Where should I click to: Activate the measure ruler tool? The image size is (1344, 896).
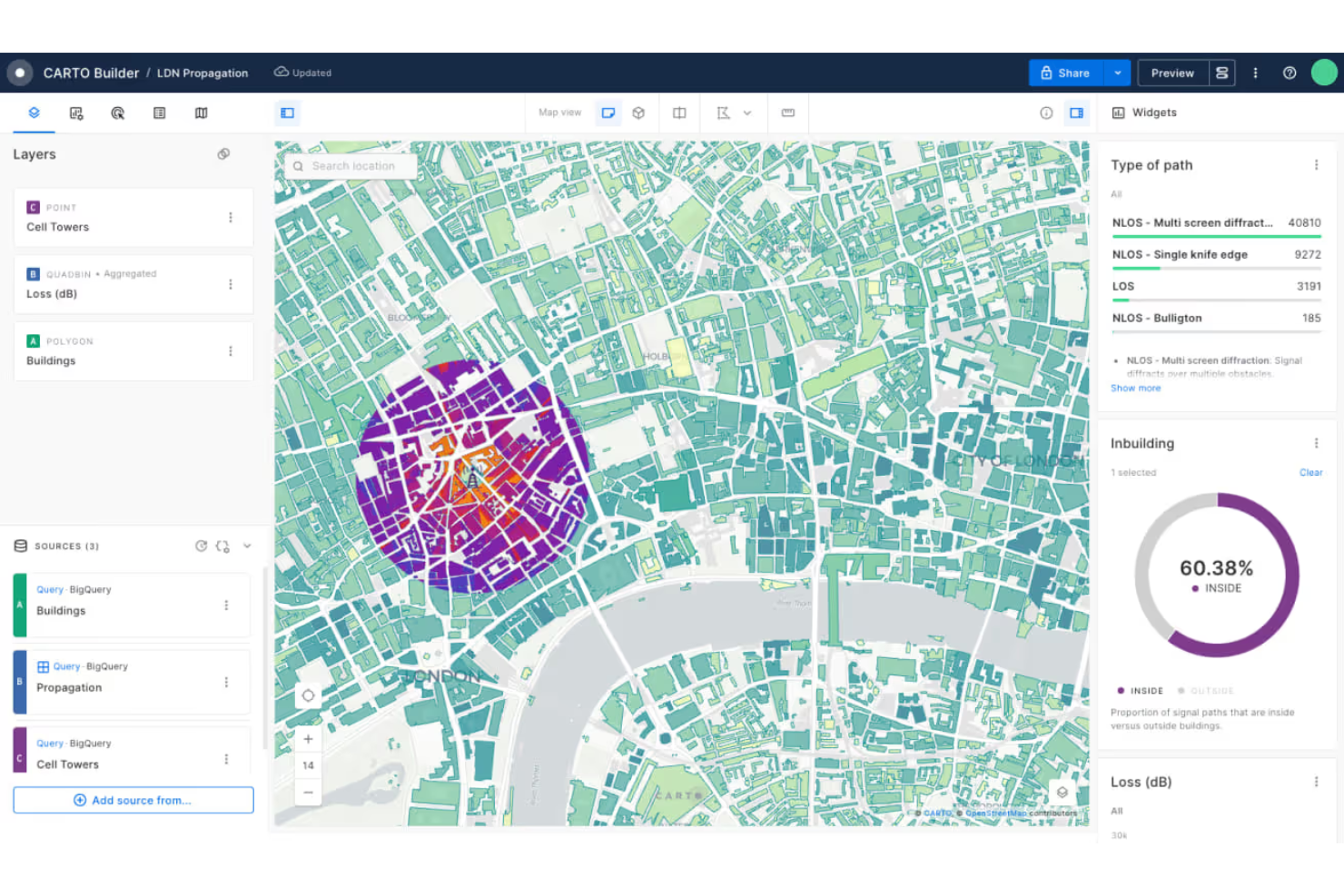click(x=787, y=113)
